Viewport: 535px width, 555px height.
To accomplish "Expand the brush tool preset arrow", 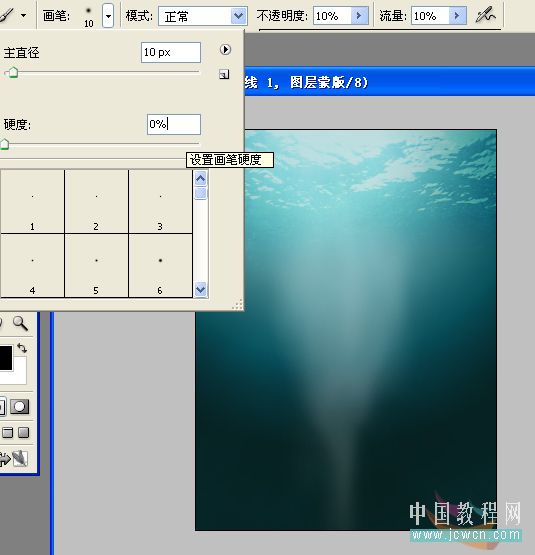I will pos(24,16).
